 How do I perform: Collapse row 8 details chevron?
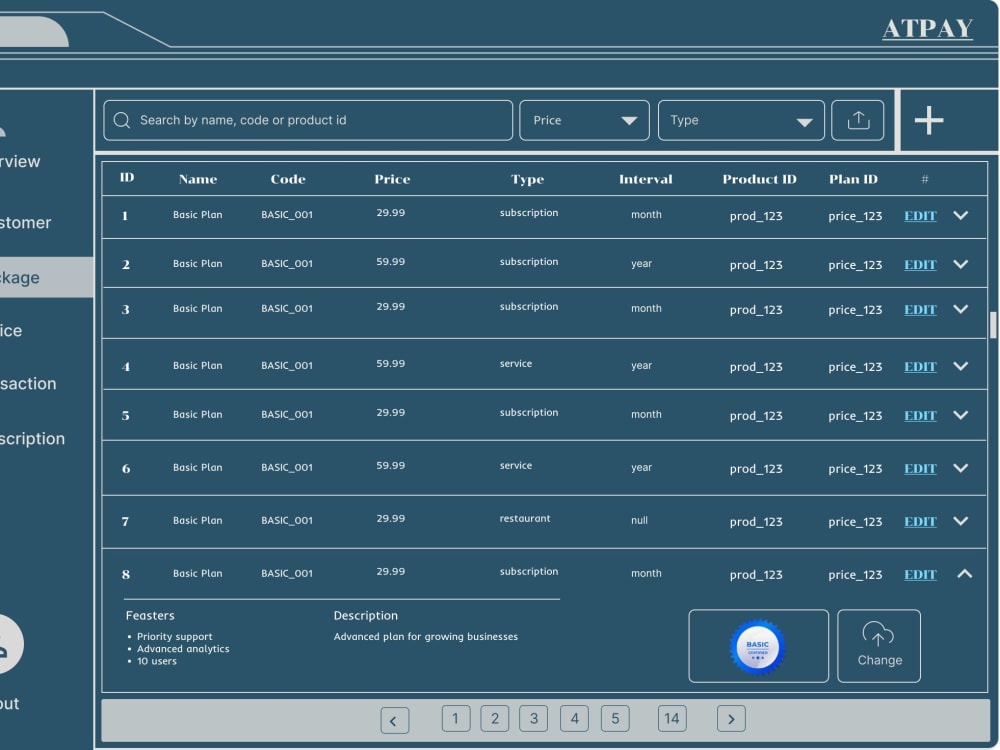tap(964, 574)
